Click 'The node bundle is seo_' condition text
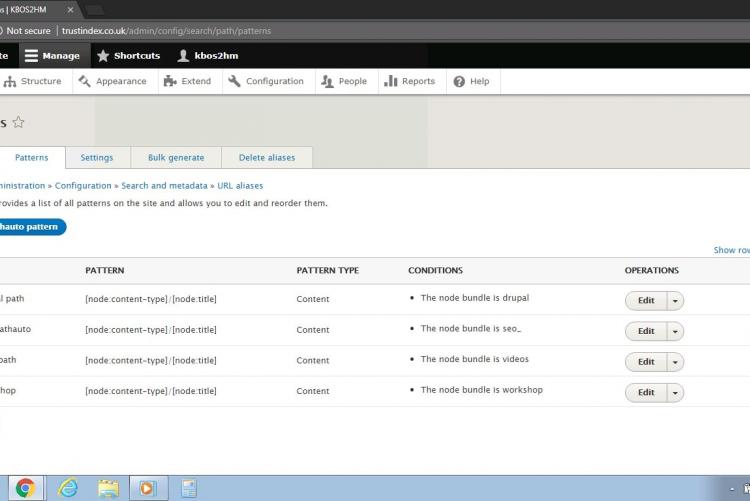Image resolution: width=750 pixels, height=501 pixels. [471, 328]
